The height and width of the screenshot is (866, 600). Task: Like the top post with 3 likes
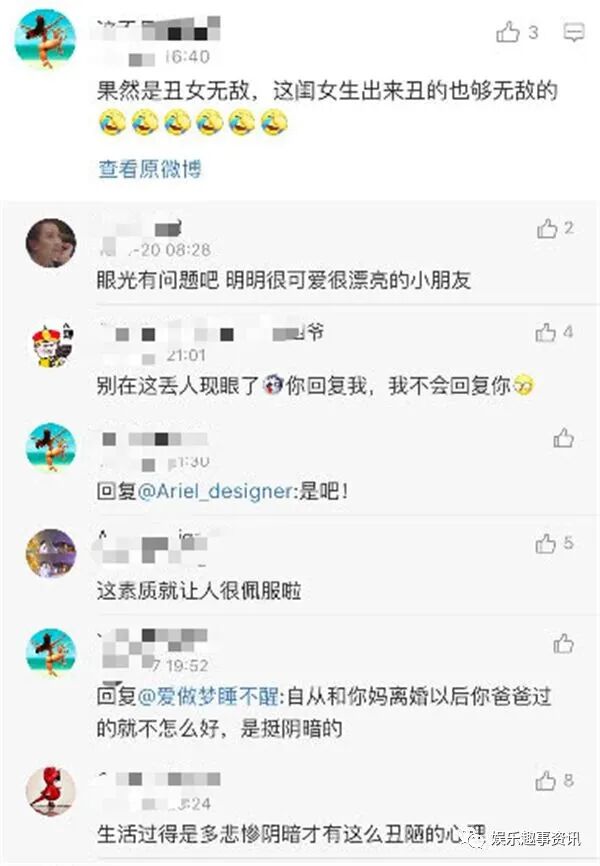point(507,32)
